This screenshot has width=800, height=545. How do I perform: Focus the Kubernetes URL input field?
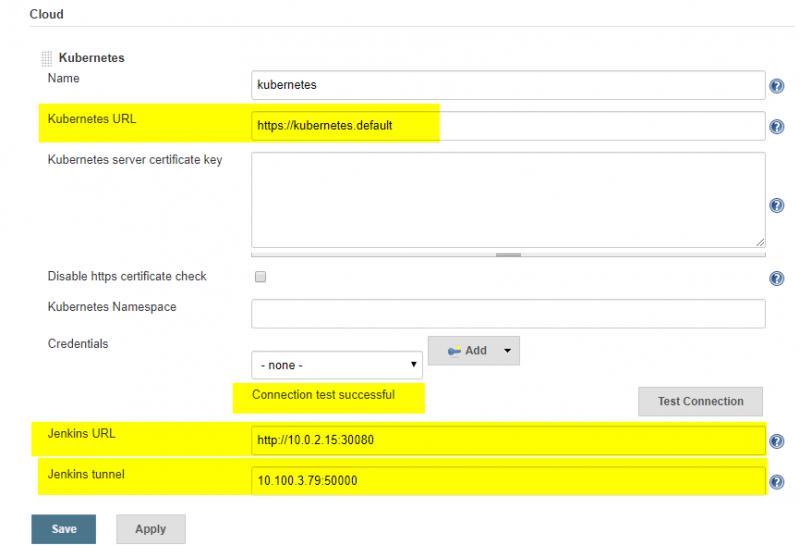point(508,126)
